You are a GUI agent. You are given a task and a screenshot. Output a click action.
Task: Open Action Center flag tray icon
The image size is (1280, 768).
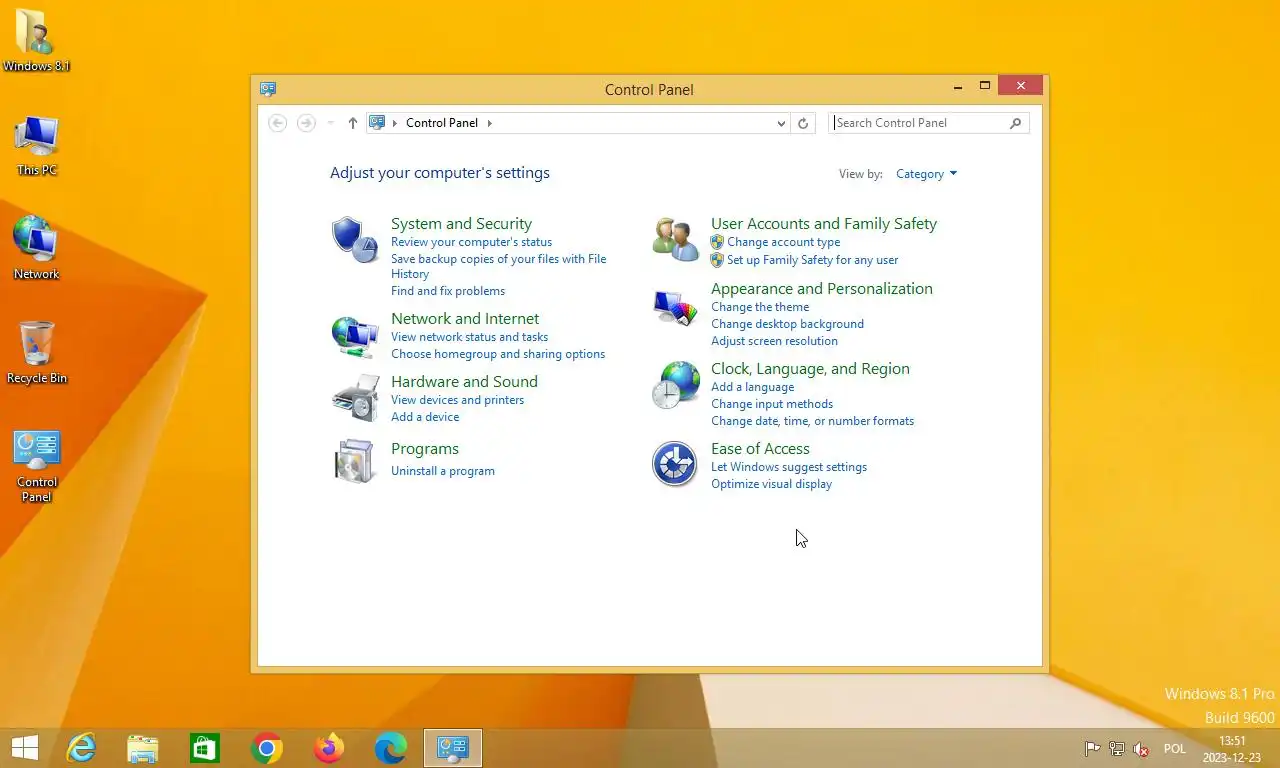pyautogui.click(x=1093, y=749)
